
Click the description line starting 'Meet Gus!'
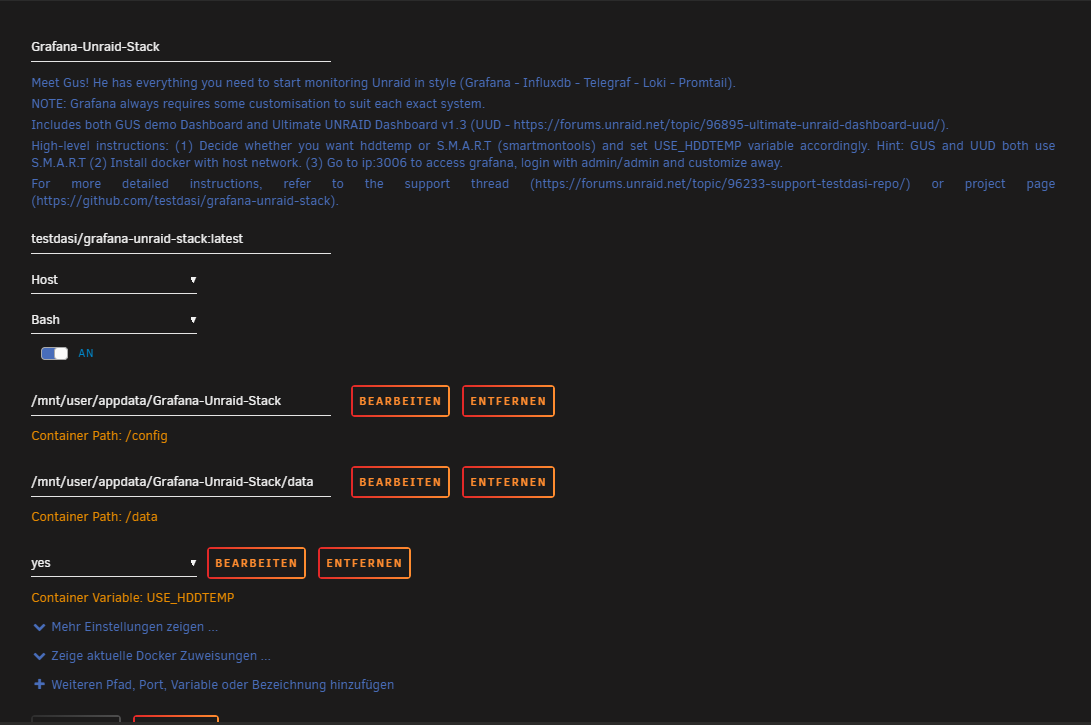tap(383, 83)
